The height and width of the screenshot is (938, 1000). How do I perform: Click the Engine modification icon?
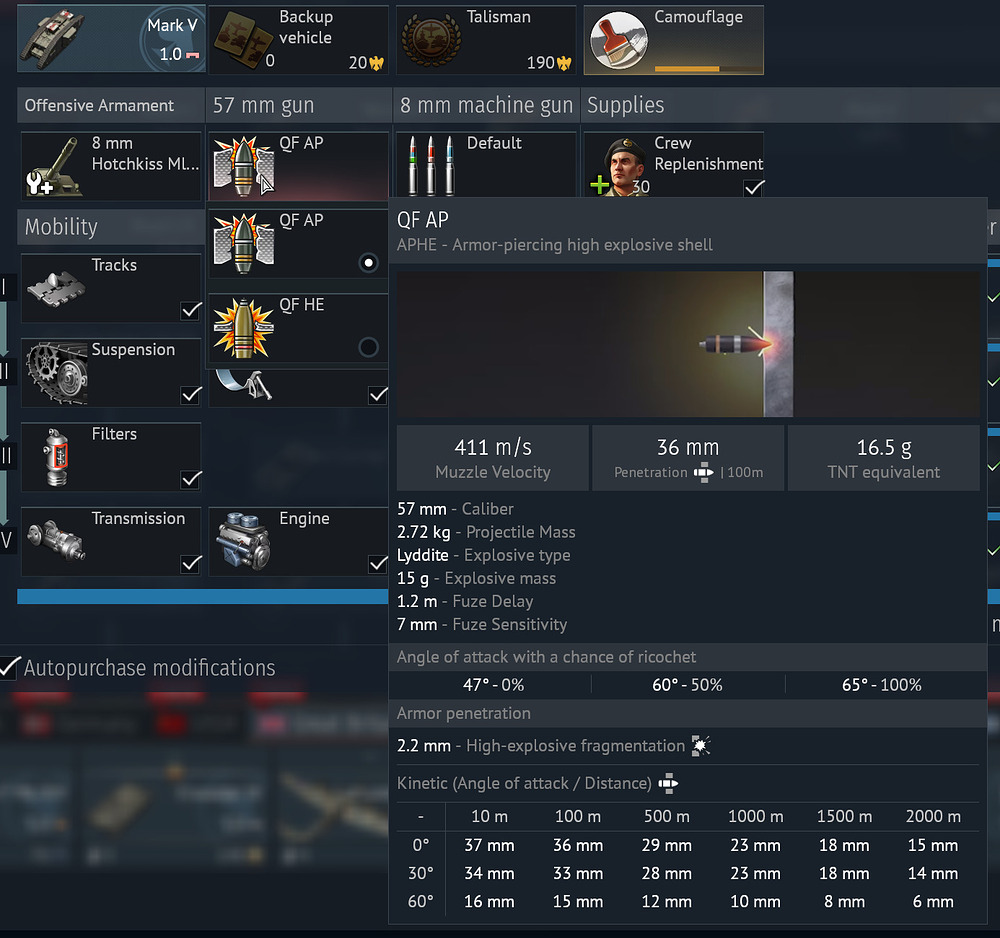pos(242,541)
